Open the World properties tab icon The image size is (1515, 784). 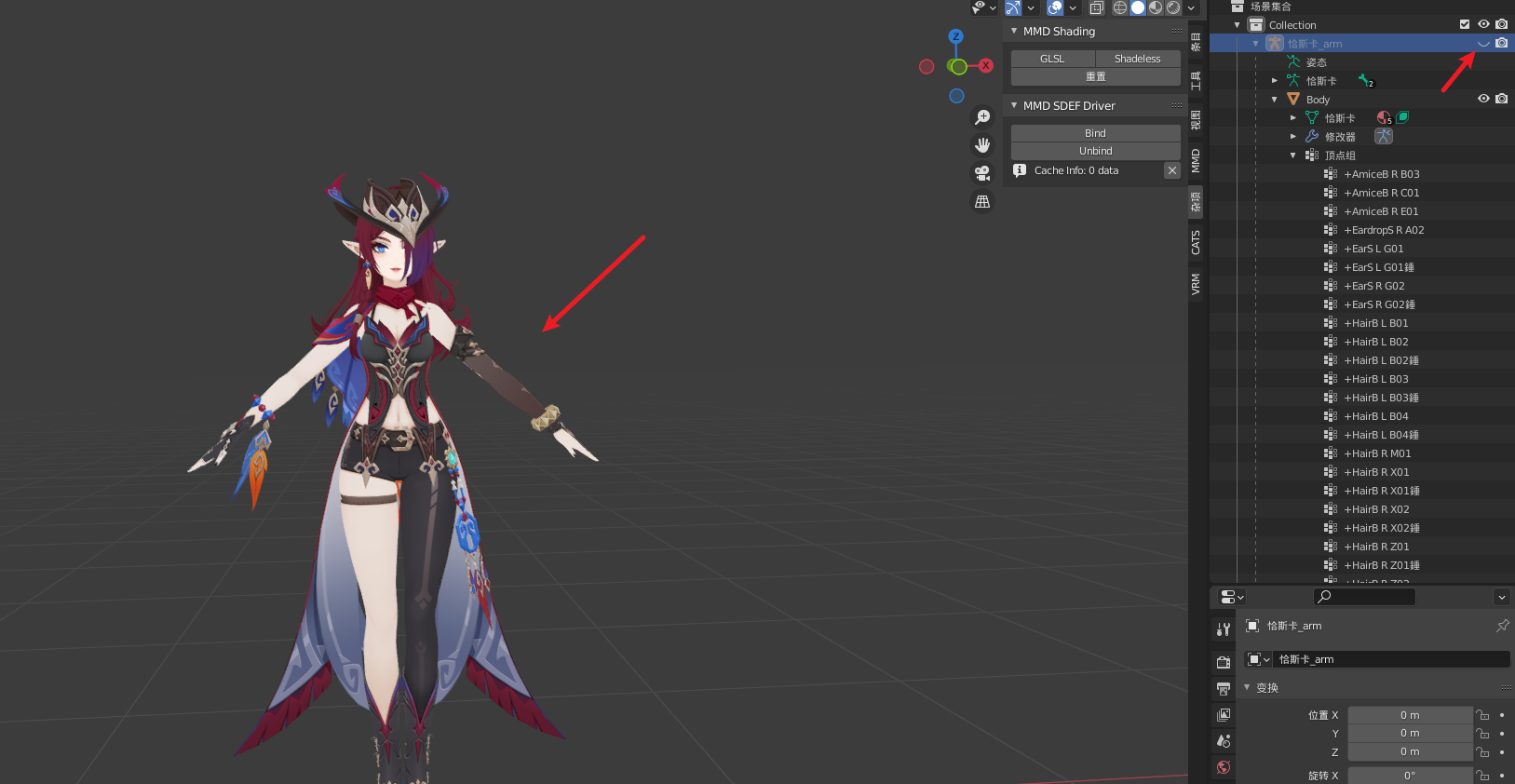click(1224, 767)
